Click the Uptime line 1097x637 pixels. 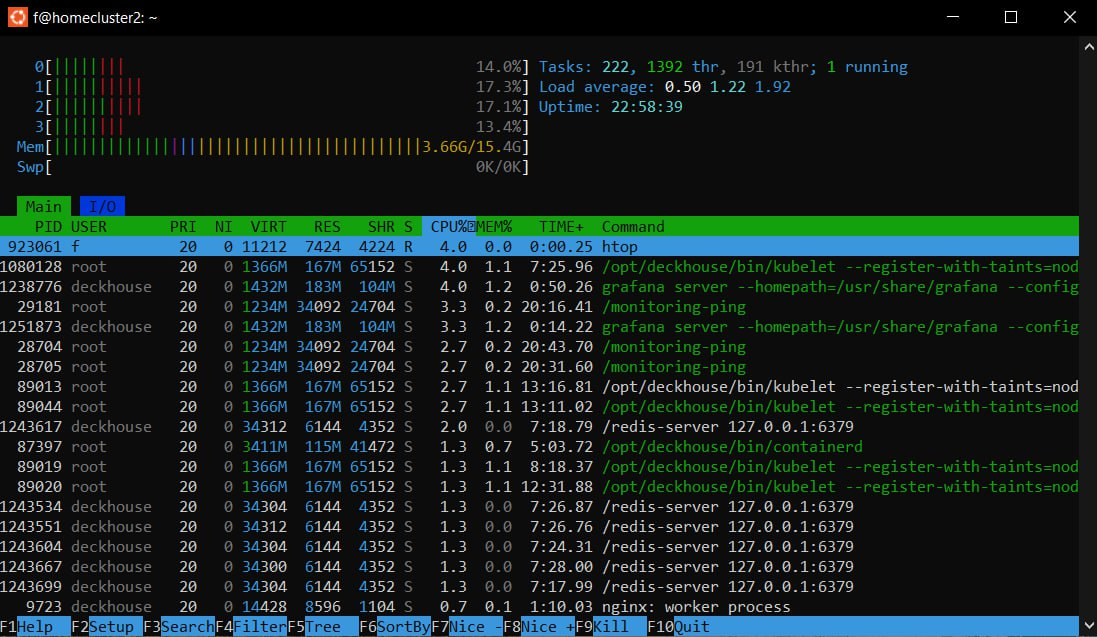point(611,107)
